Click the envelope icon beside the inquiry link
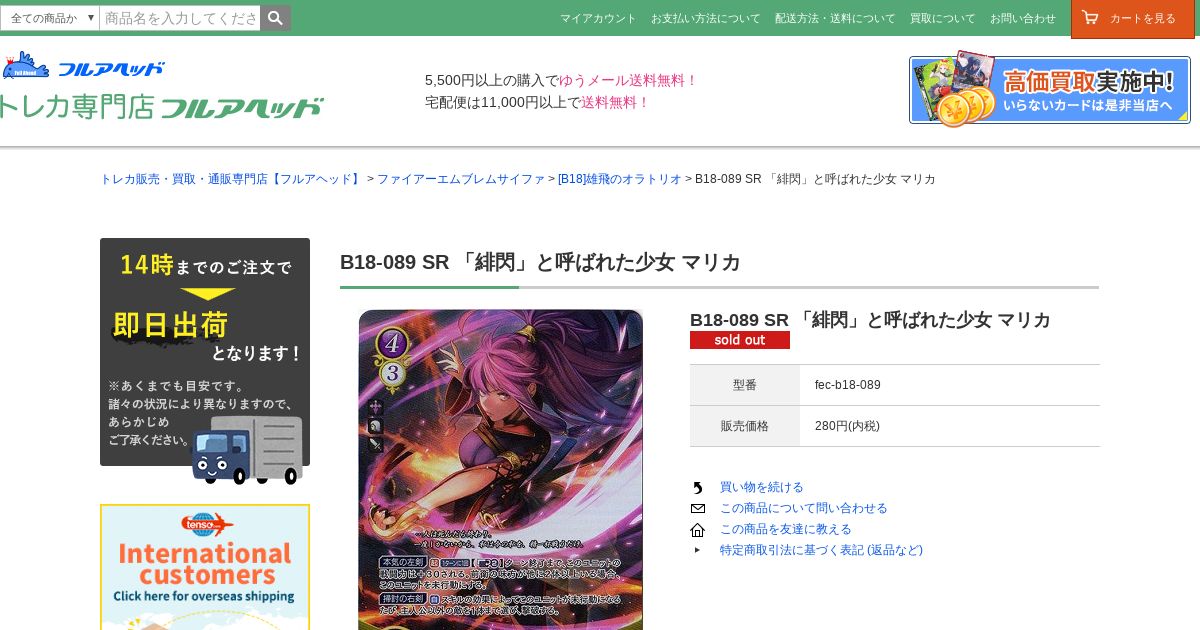This screenshot has height=630, width=1200. click(698, 508)
